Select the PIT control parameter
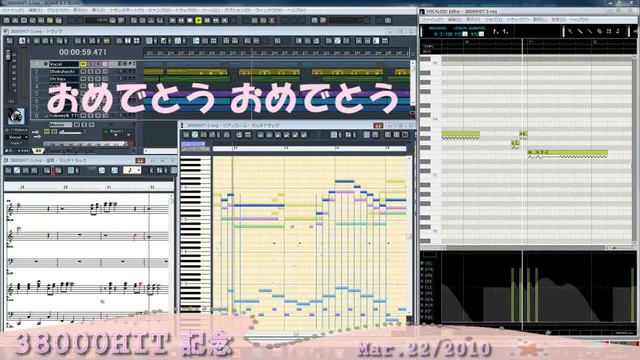 427,311
